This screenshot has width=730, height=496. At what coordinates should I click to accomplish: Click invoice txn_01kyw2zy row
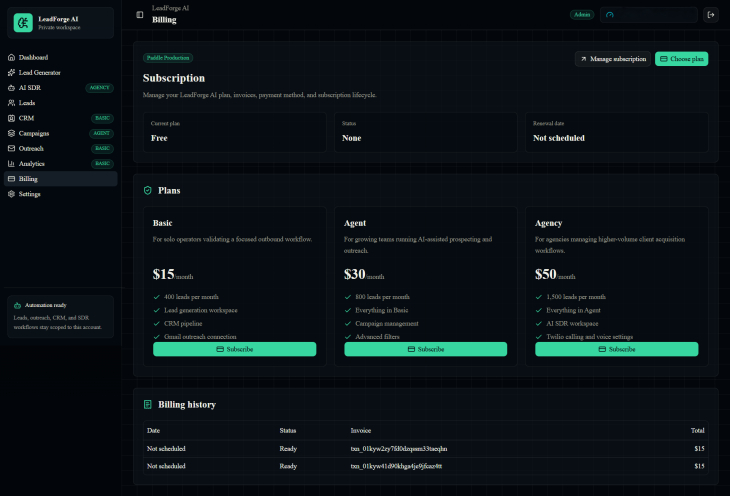coord(426,449)
